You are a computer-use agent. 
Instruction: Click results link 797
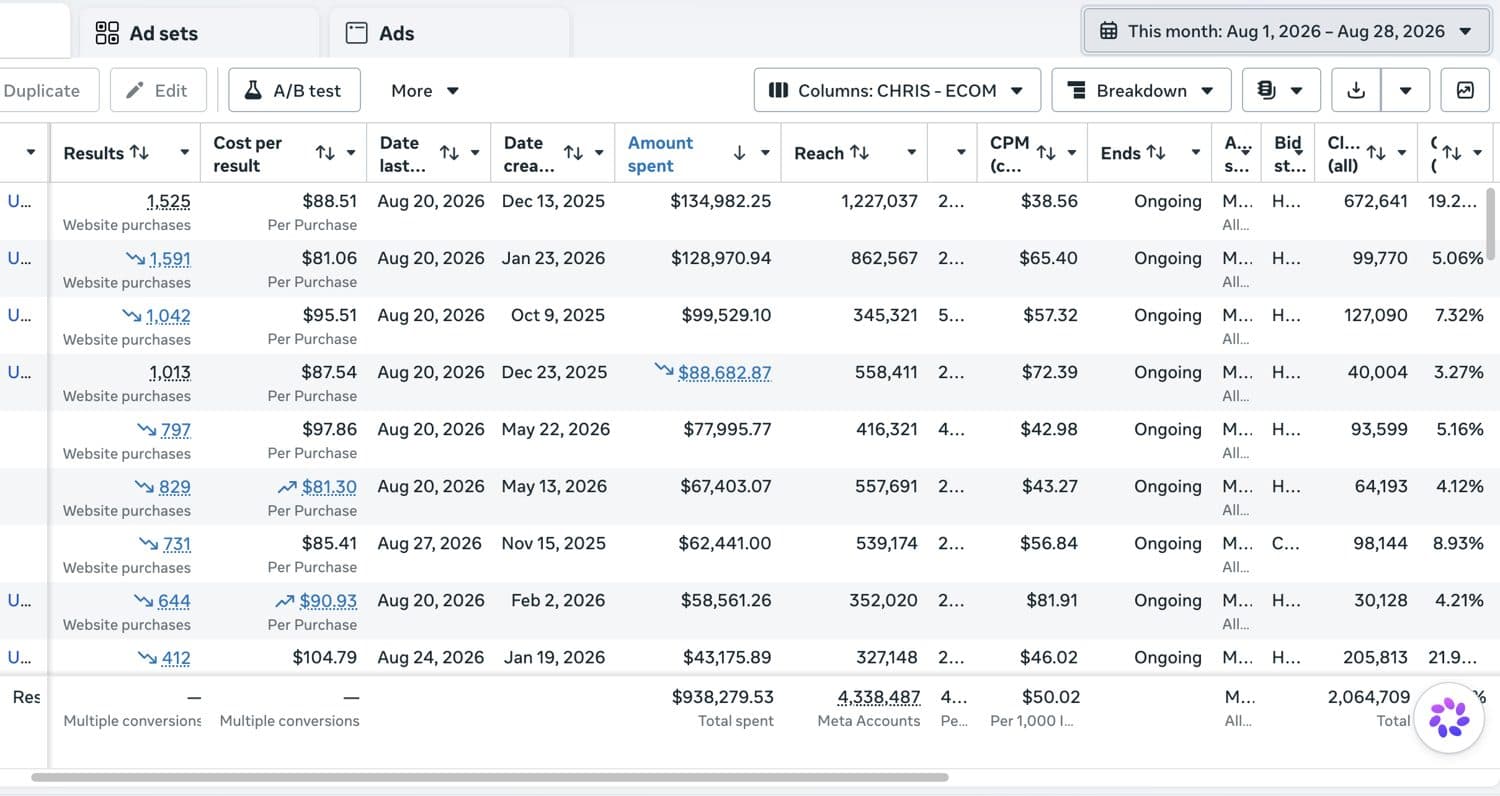pyautogui.click(x=175, y=430)
